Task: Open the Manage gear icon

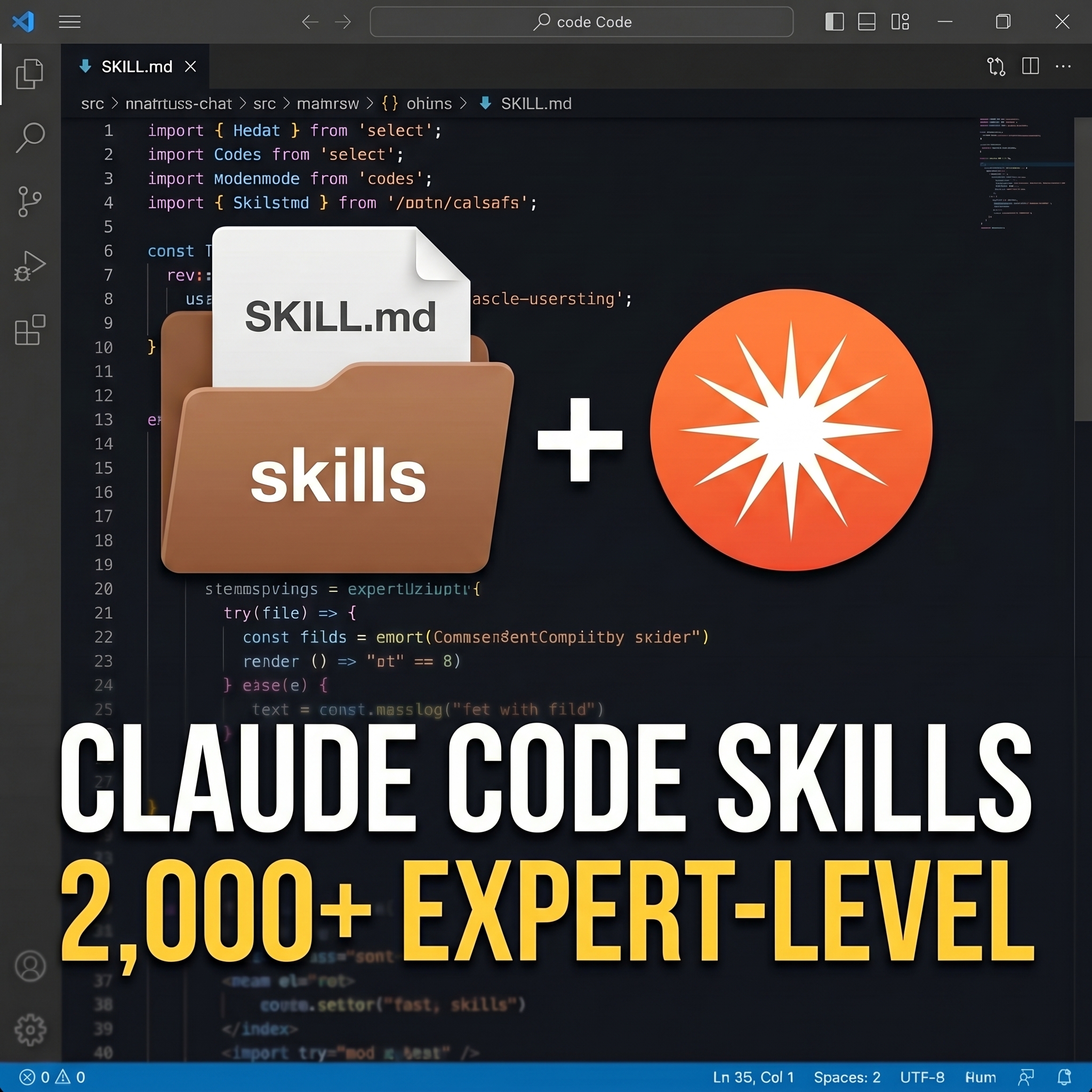Action: (30, 1030)
